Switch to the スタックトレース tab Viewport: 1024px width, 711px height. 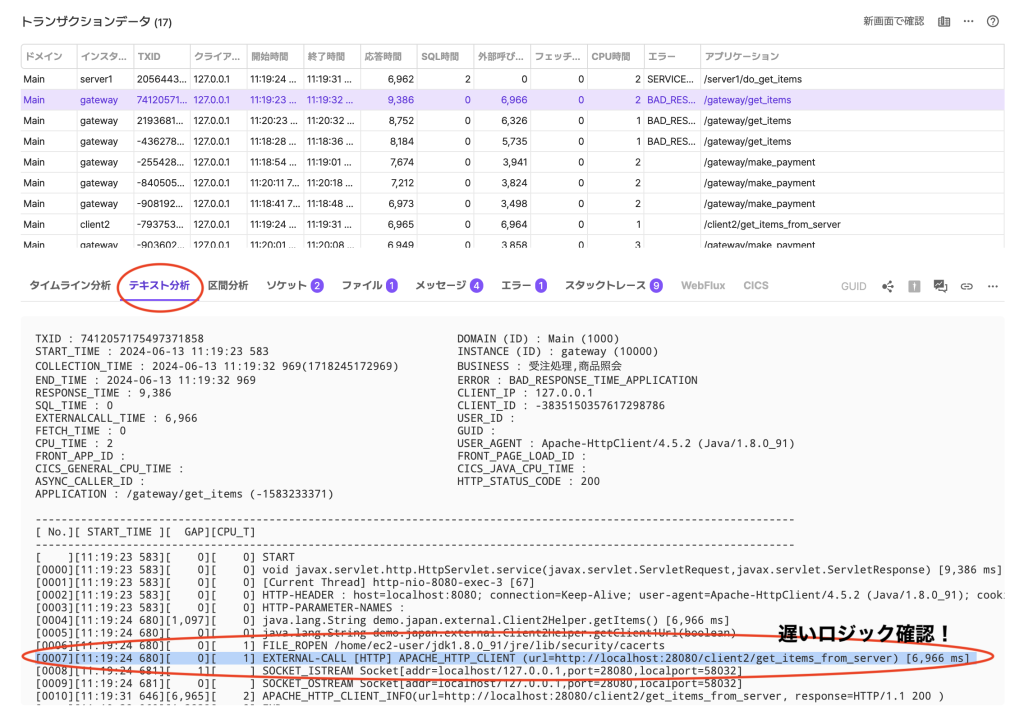613,285
